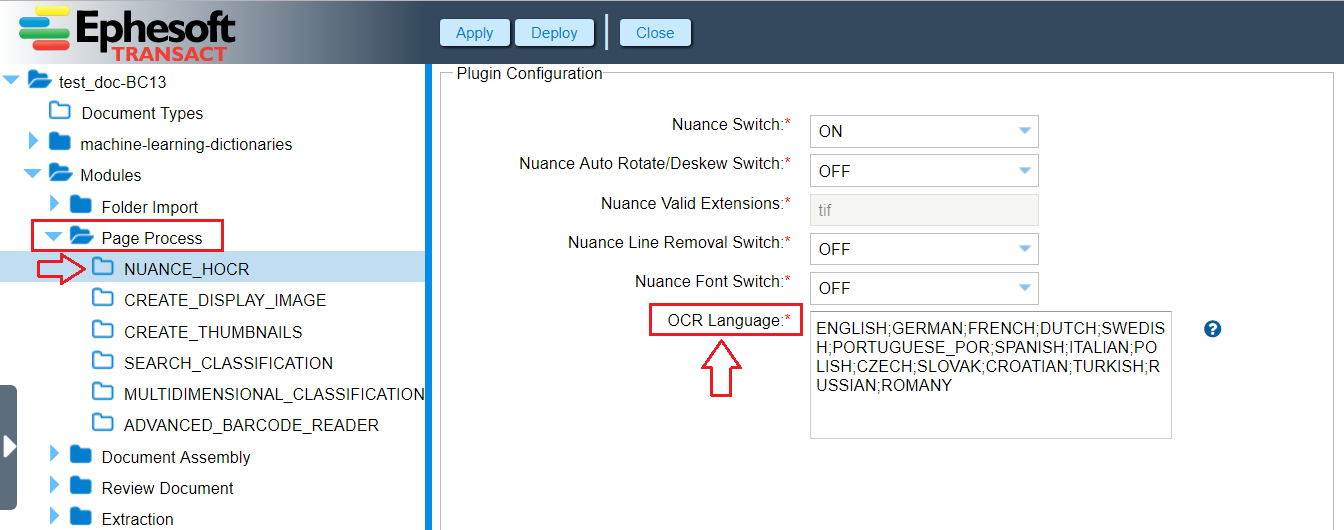Click the CREATE_DISPLAY_IMAGE folder icon
The width and height of the screenshot is (1344, 530).
point(103,298)
